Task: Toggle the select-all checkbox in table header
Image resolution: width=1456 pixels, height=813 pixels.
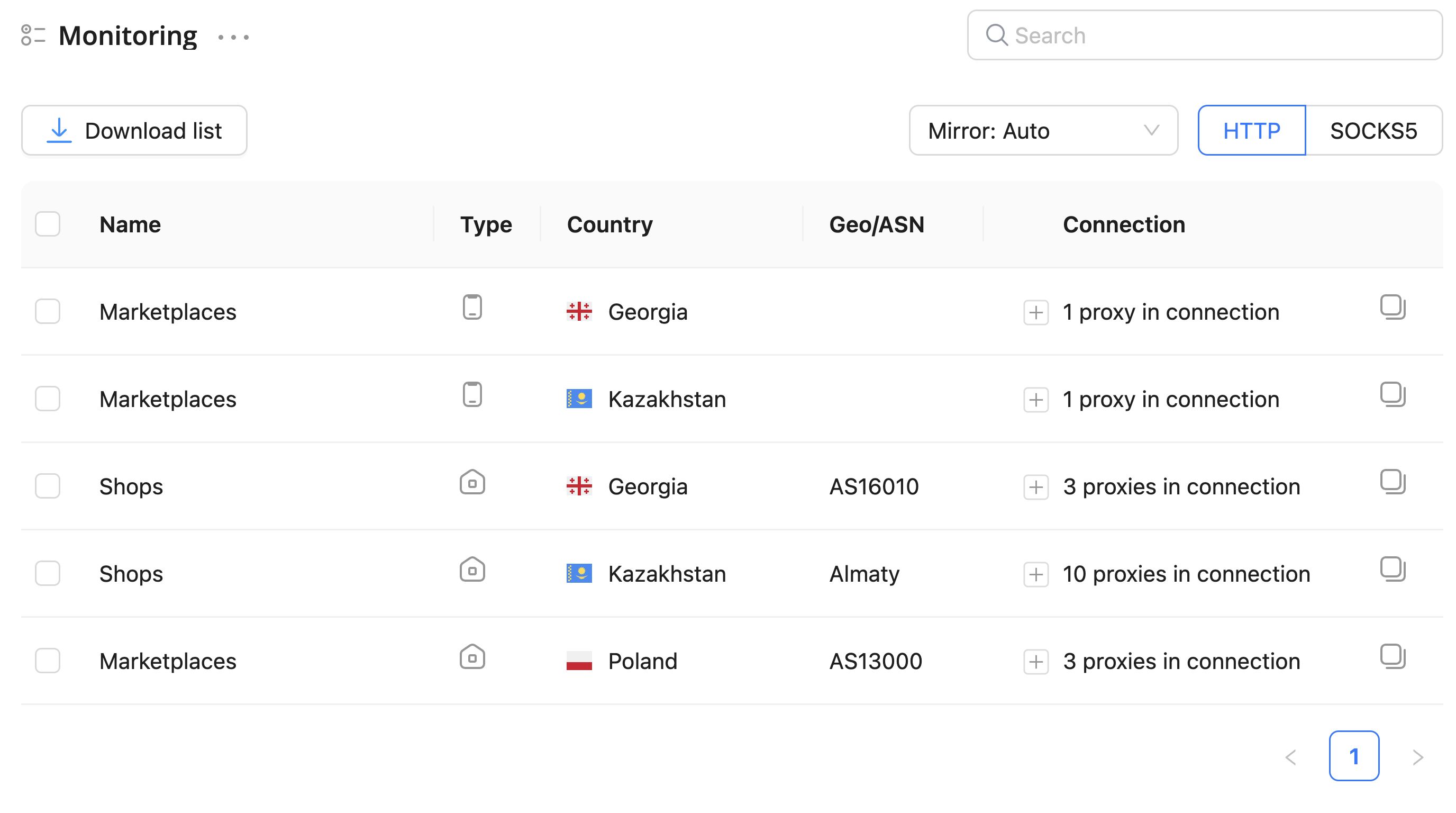Action: 48,224
